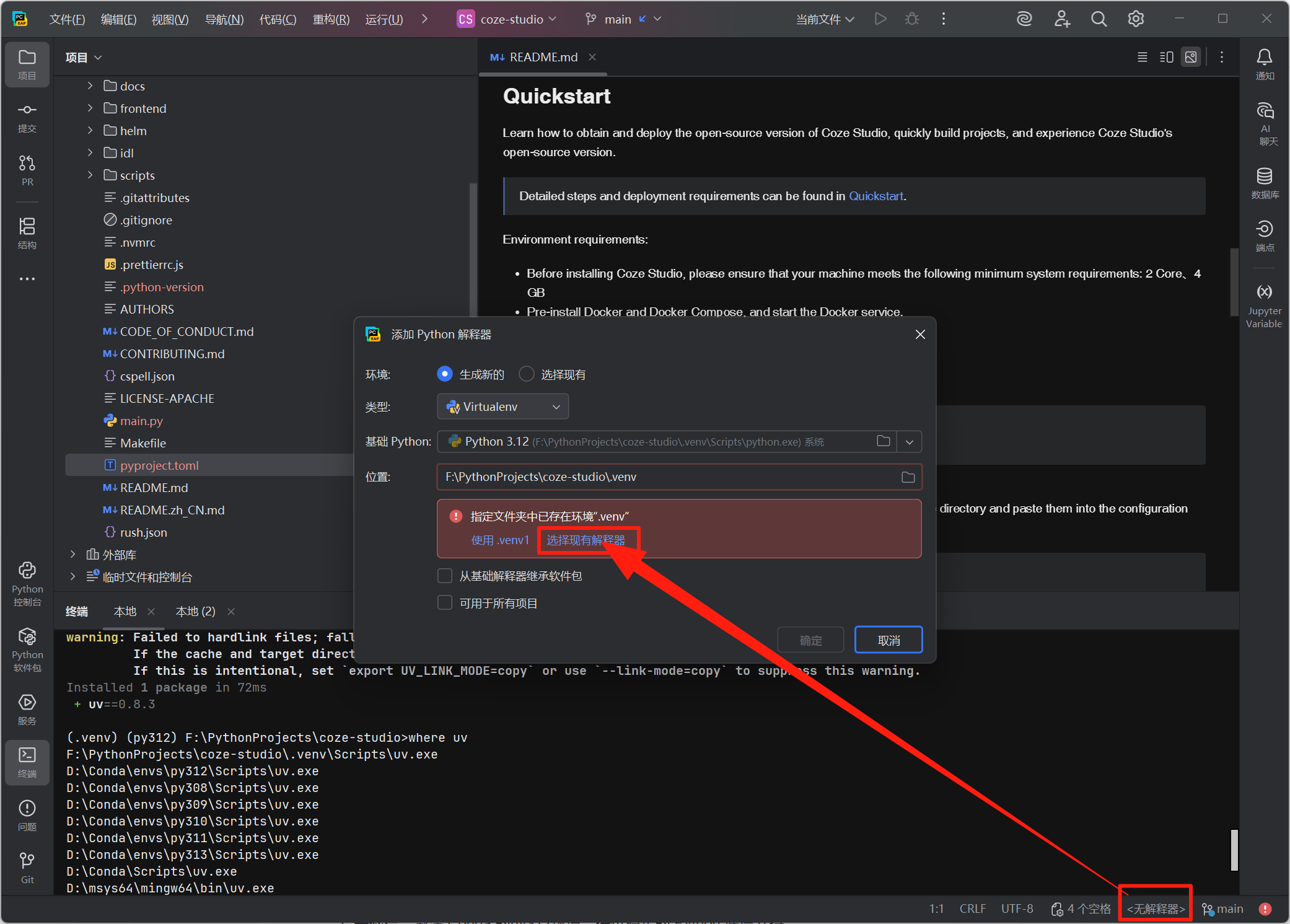
Task: Open Notifications (通知) panel
Action: click(1264, 64)
